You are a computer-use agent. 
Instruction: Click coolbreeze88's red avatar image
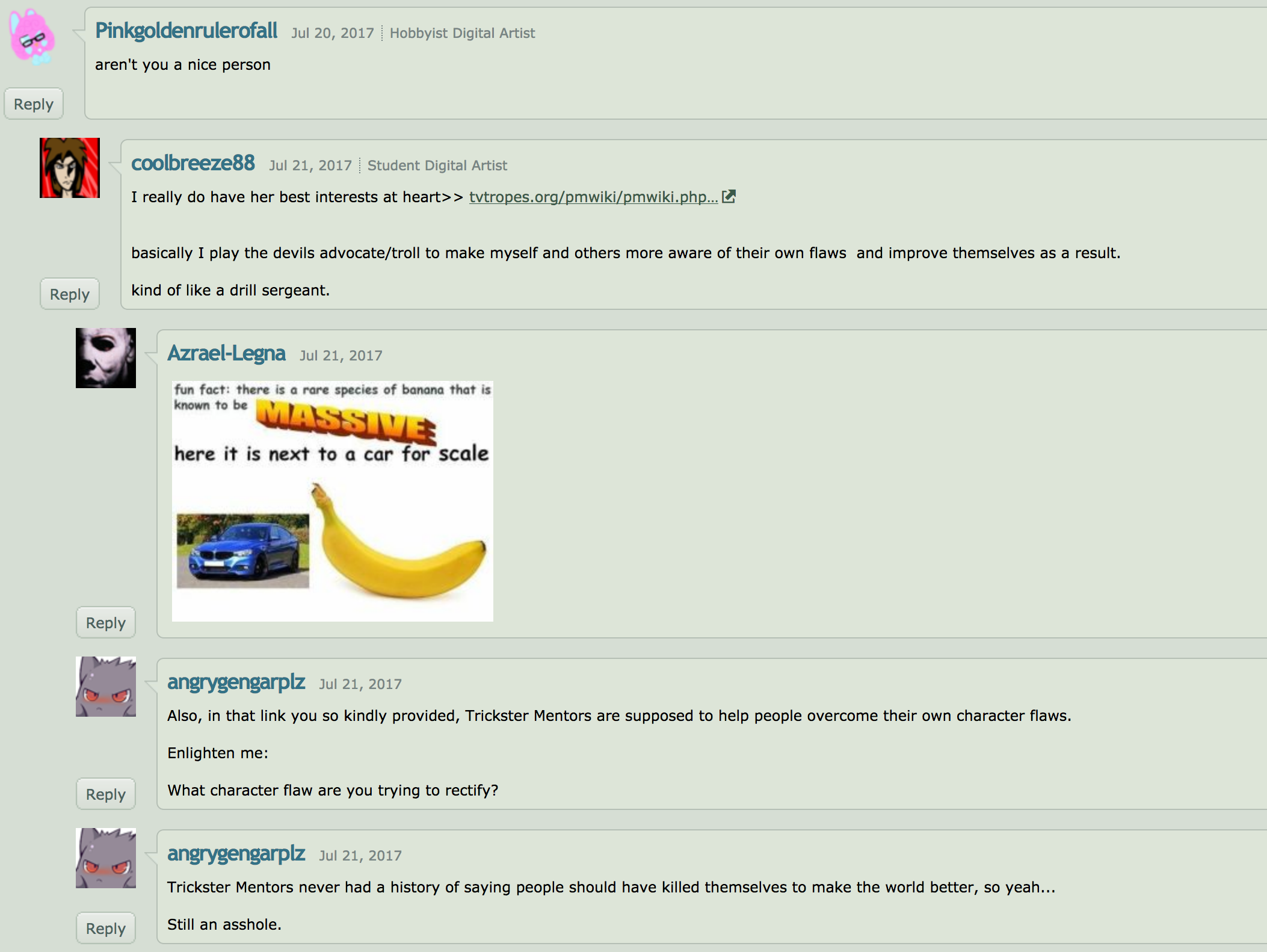click(x=70, y=168)
